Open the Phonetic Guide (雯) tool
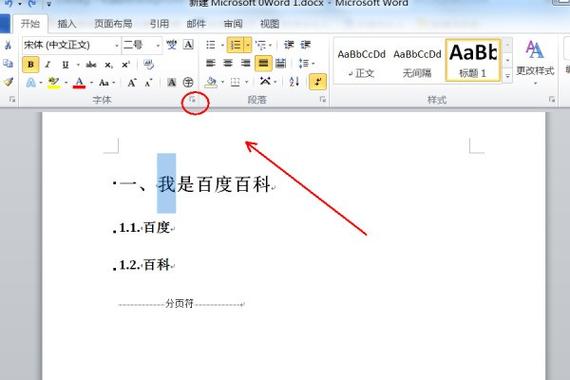570x380 pixels. point(171,45)
